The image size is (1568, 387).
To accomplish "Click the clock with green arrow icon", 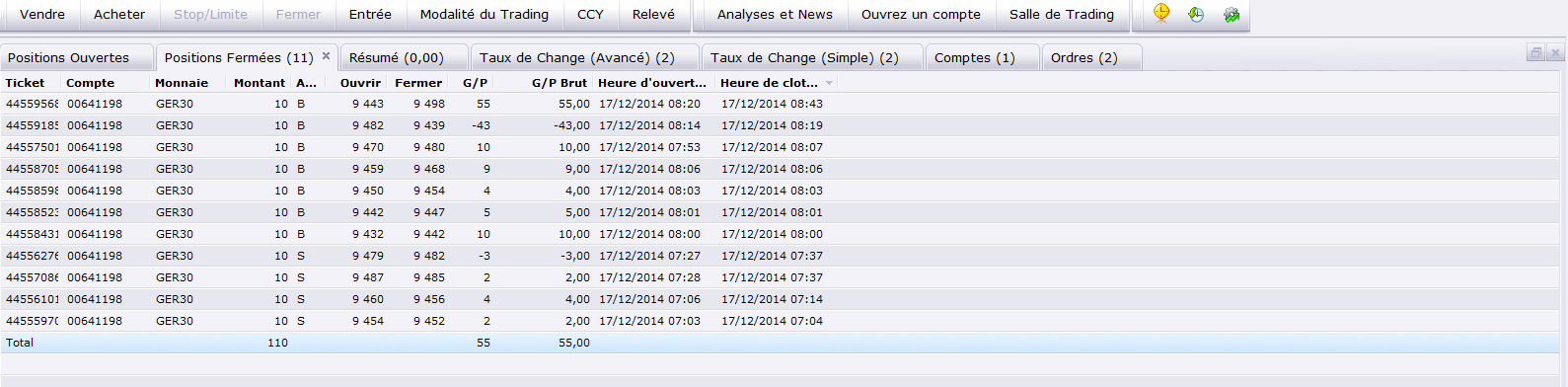I will [x=1196, y=15].
